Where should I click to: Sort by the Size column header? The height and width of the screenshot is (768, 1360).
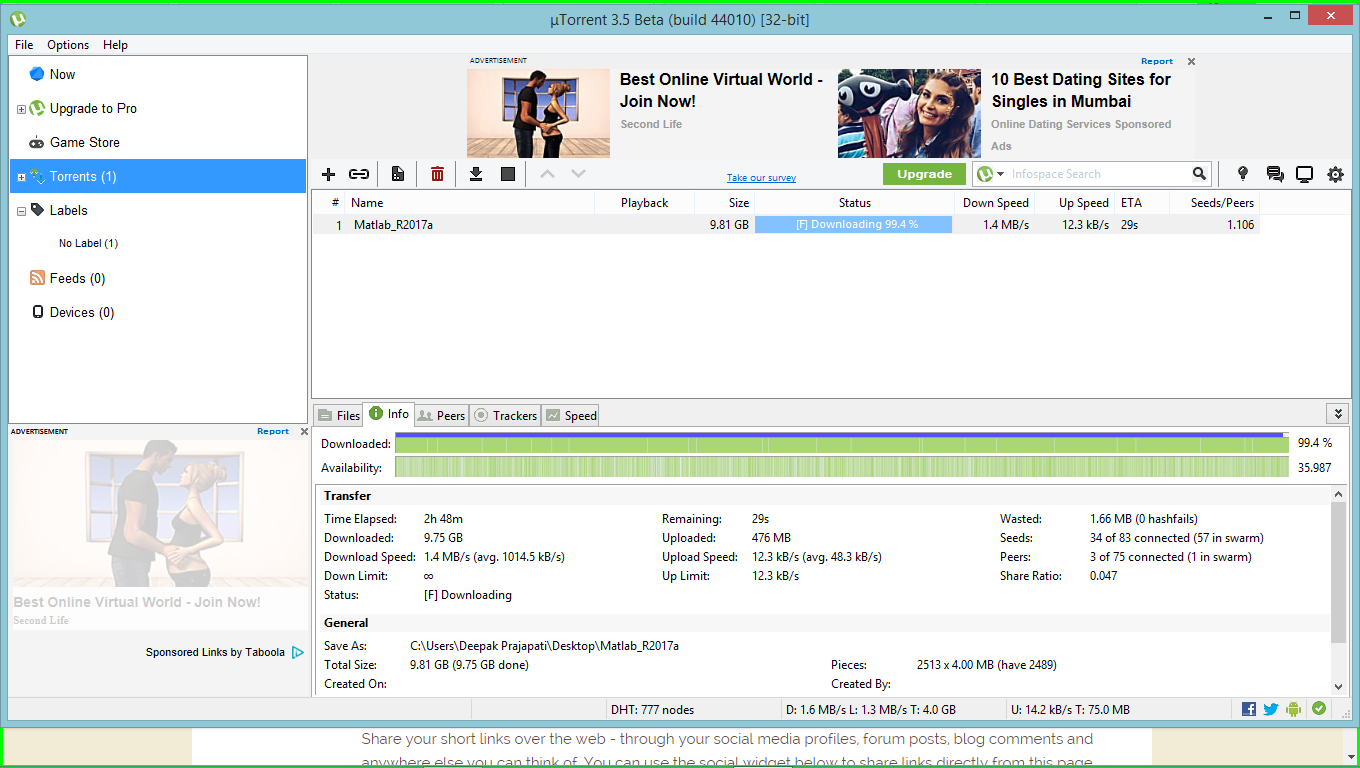point(724,203)
